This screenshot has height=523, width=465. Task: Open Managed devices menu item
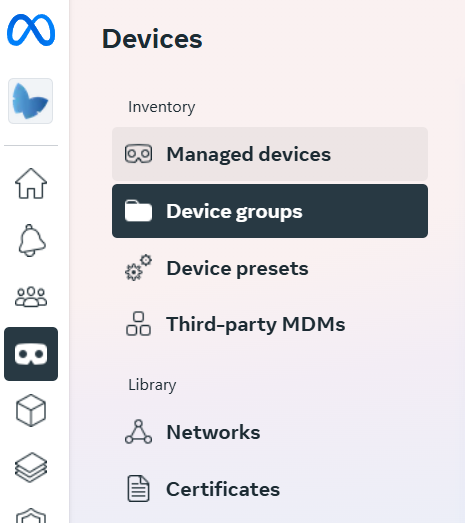pyautogui.click(x=270, y=154)
